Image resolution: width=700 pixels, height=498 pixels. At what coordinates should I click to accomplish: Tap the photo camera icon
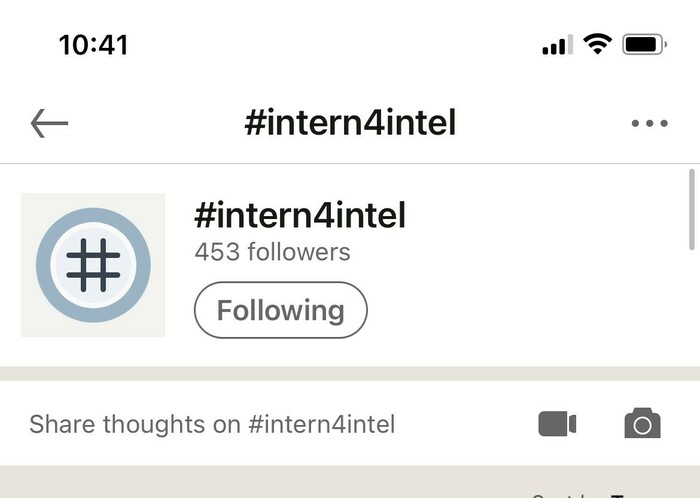[642, 424]
